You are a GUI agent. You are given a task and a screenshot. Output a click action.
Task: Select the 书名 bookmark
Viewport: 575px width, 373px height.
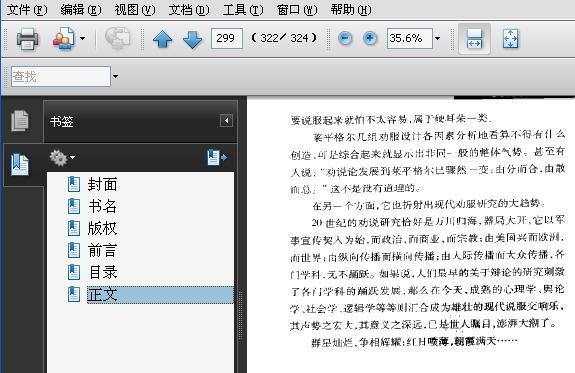102,206
